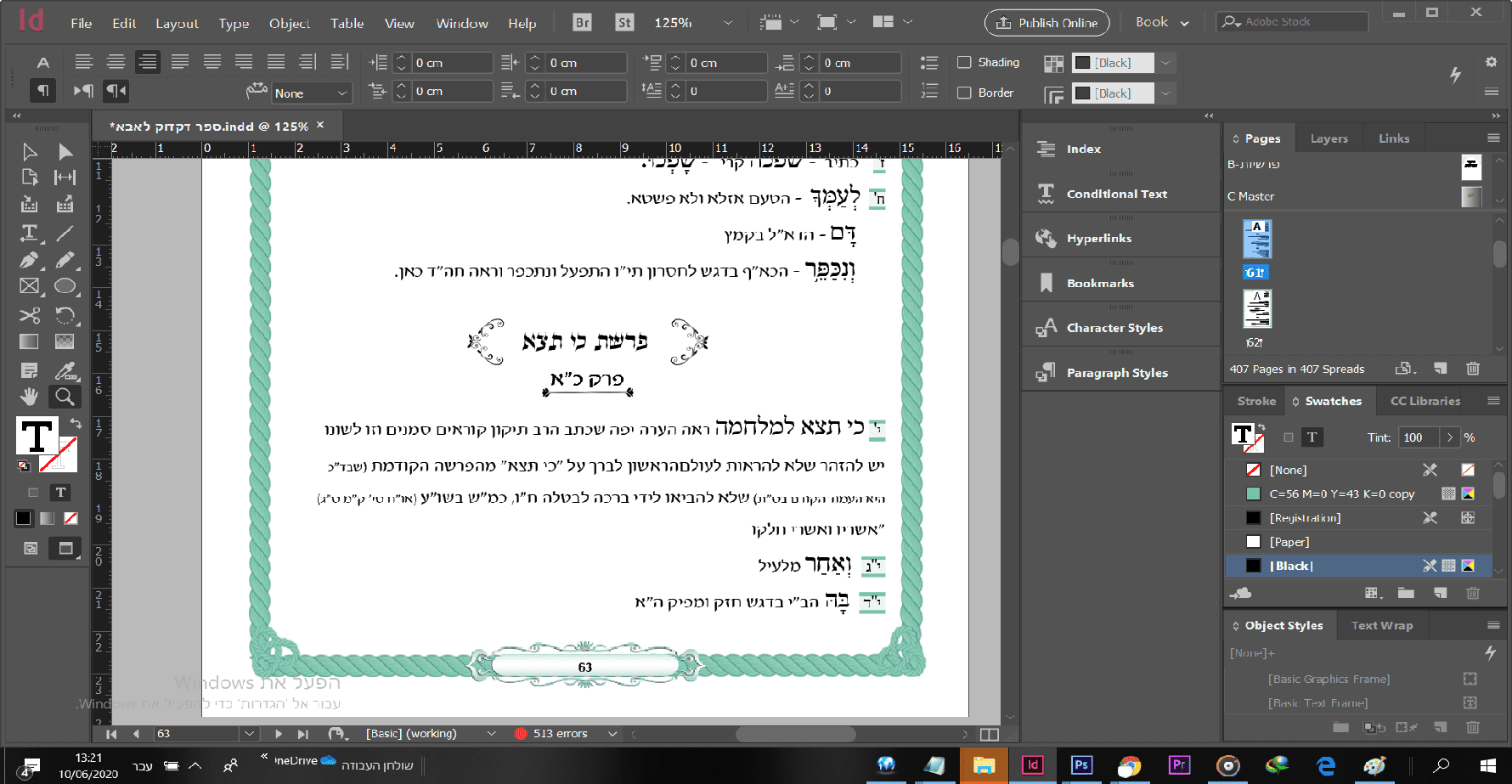The width and height of the screenshot is (1512, 784).
Task: Toggle formatting affects text in toolbox
Action: [x=61, y=493]
